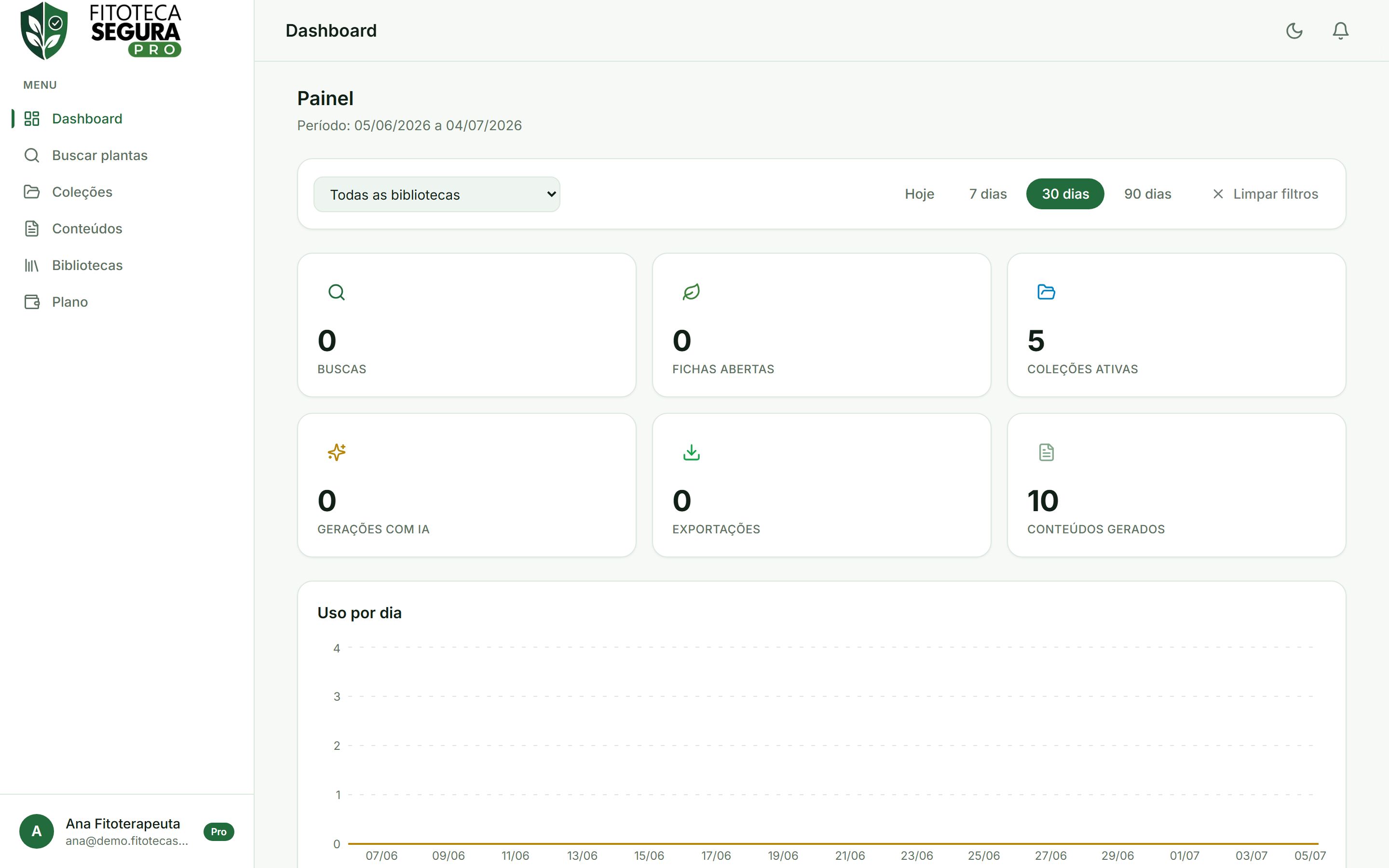Click the Dashboard grid icon in sidebar
The height and width of the screenshot is (868, 1389).
pyautogui.click(x=31, y=119)
